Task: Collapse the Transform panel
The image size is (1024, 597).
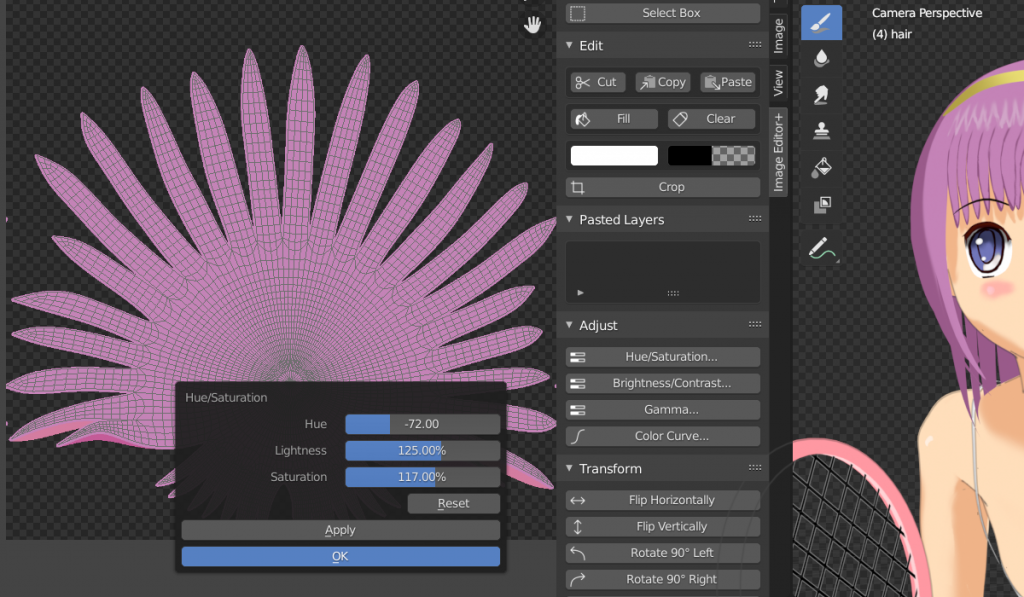Action: pyautogui.click(x=569, y=468)
